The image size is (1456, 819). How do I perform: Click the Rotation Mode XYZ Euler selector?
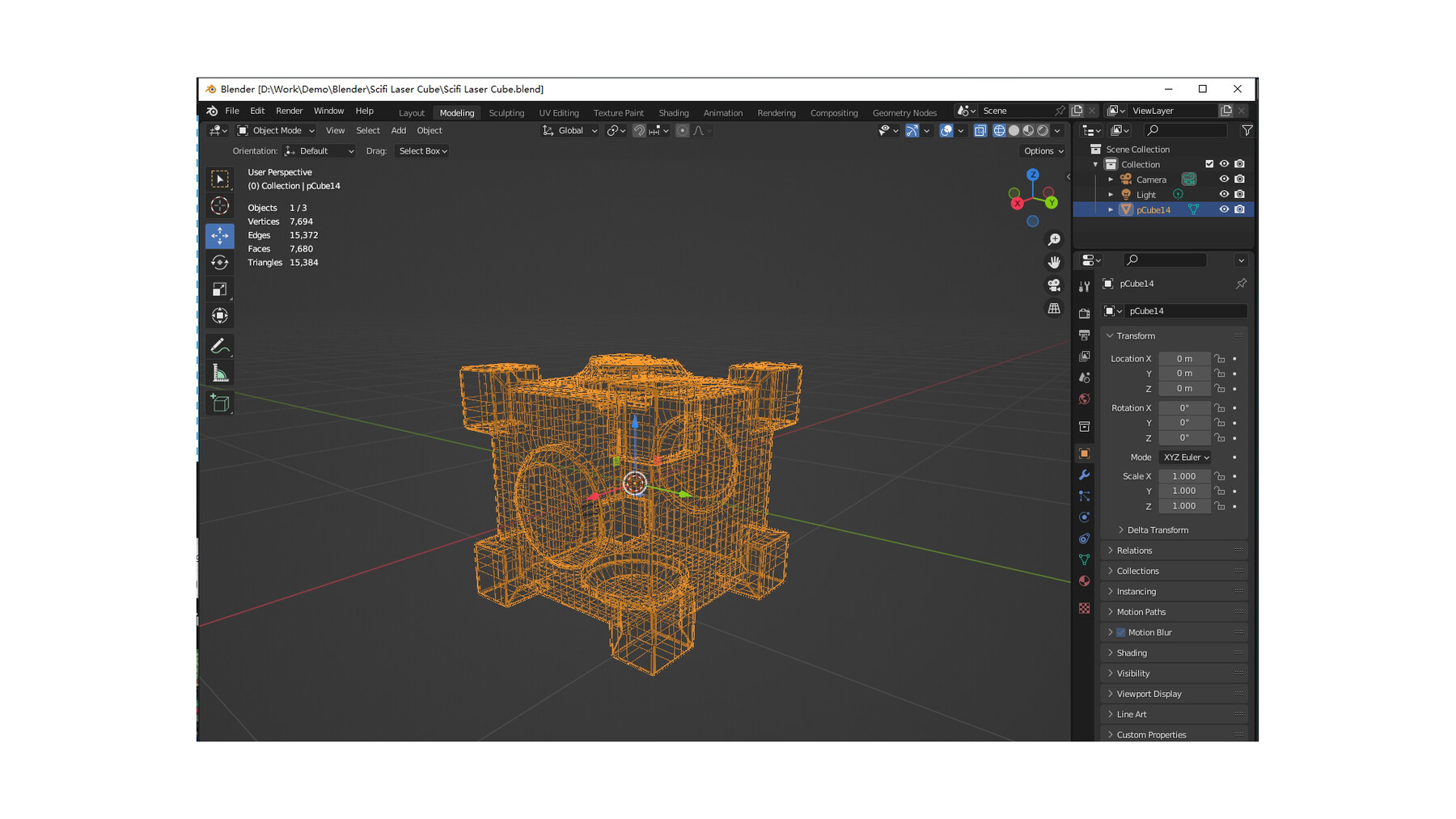click(x=1184, y=457)
